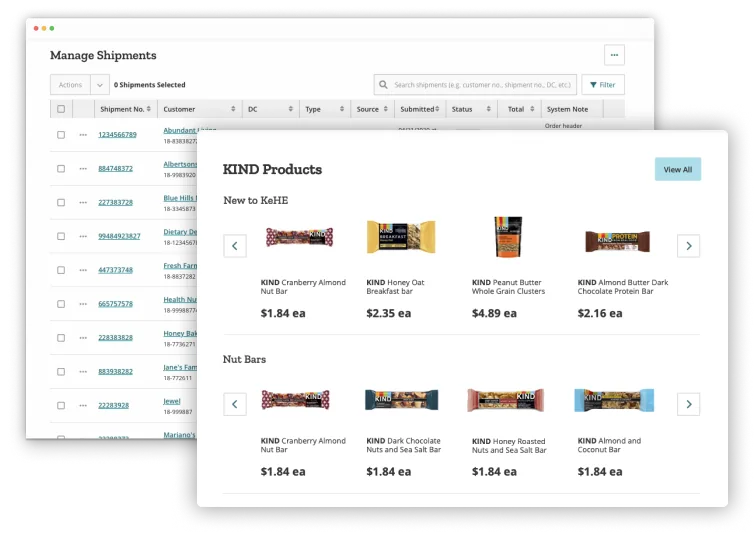
Task: Select the Almond Butter Dark Chocolate Protein Bar image
Action: click(617, 241)
